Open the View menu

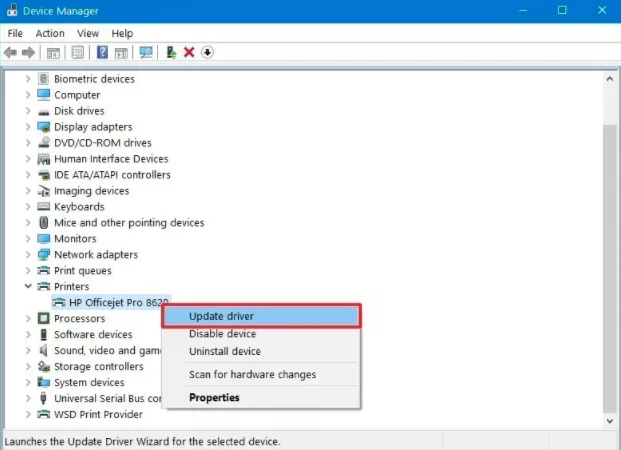(x=88, y=33)
